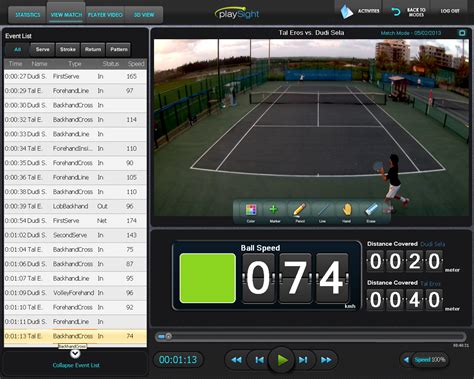Switch to Player Video tab

coord(105,15)
